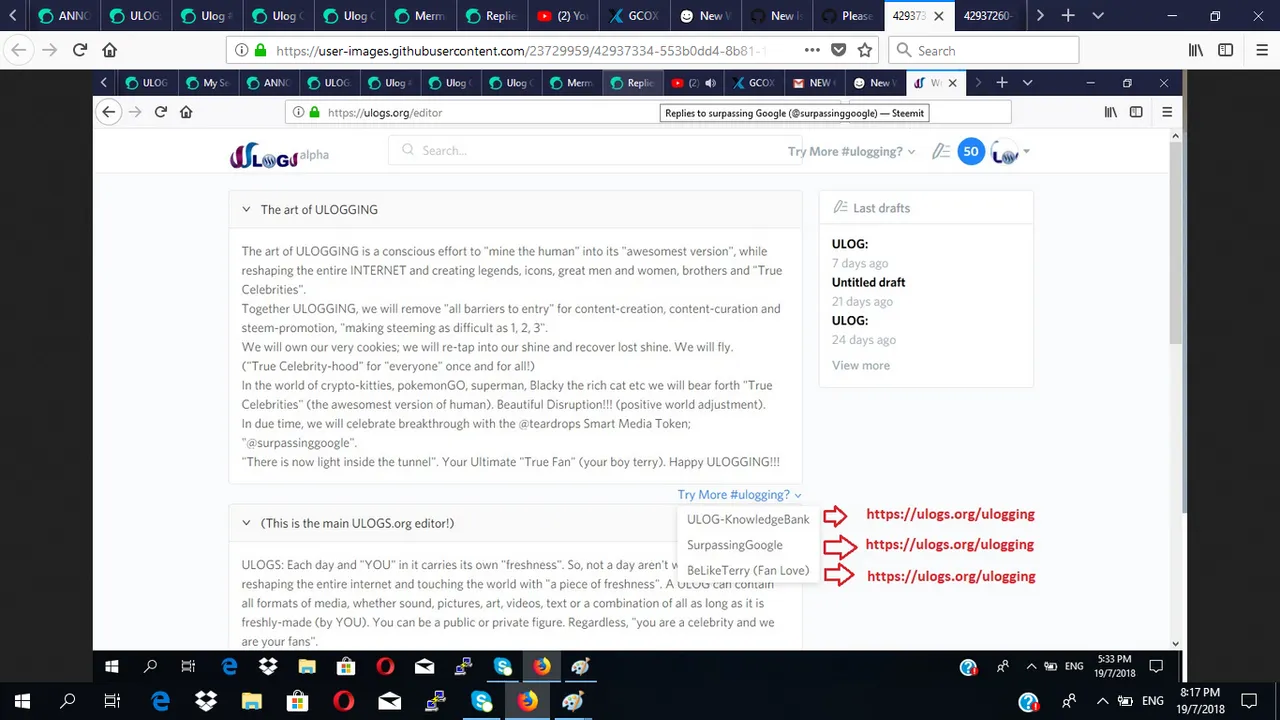Show site information for githubusercontent URL
1280x720 pixels.
[x=240, y=50]
